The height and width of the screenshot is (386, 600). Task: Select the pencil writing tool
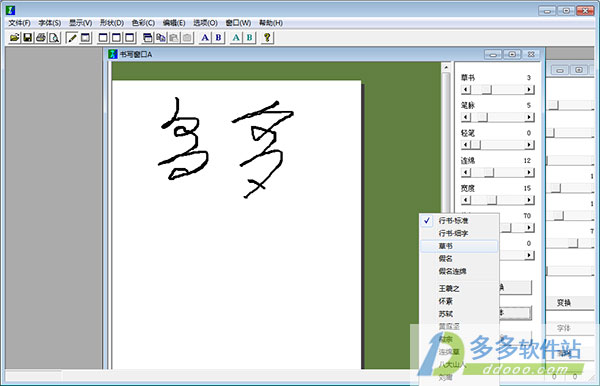pyautogui.click(x=72, y=37)
